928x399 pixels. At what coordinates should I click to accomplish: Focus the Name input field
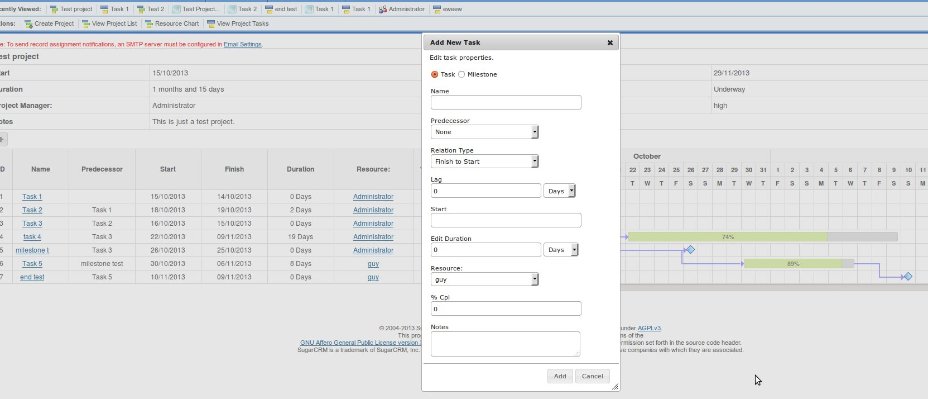(506, 102)
